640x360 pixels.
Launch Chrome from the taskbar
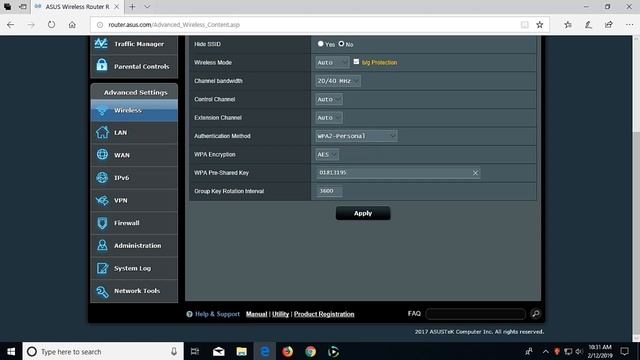tap(311, 351)
